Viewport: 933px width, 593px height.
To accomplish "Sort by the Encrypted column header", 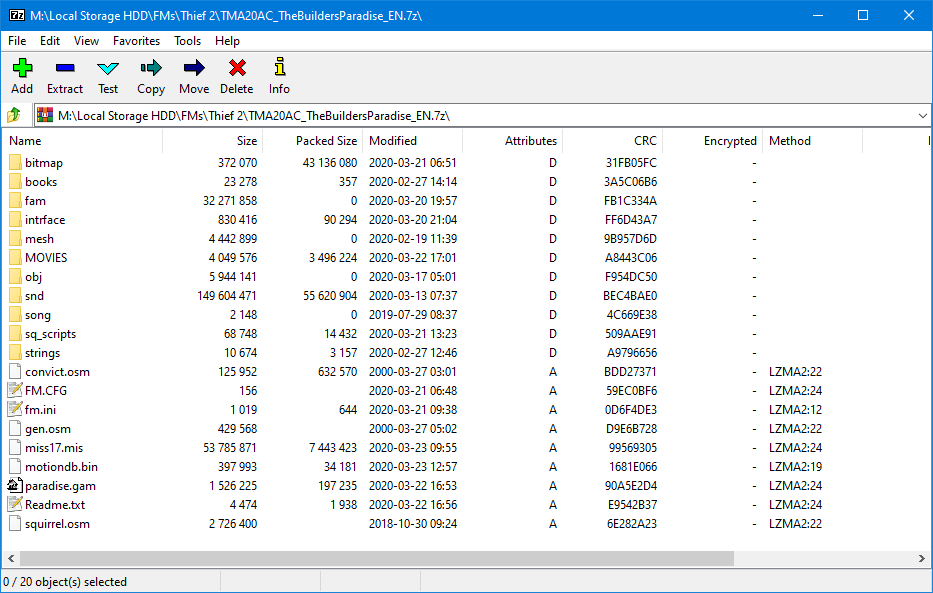I will [x=712, y=141].
